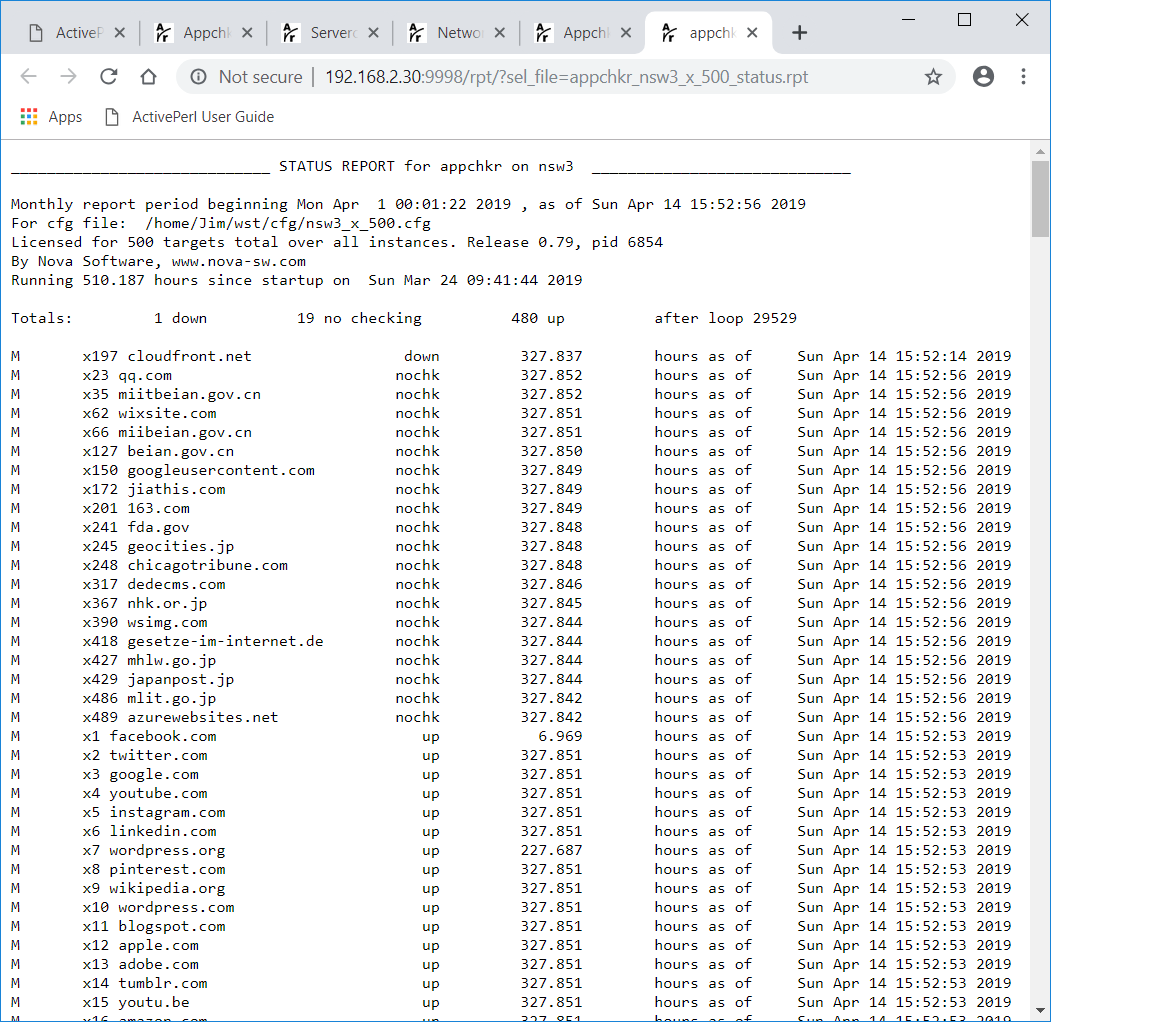
Task: Click the x367 nhk.or.jp entry
Action: (145, 603)
